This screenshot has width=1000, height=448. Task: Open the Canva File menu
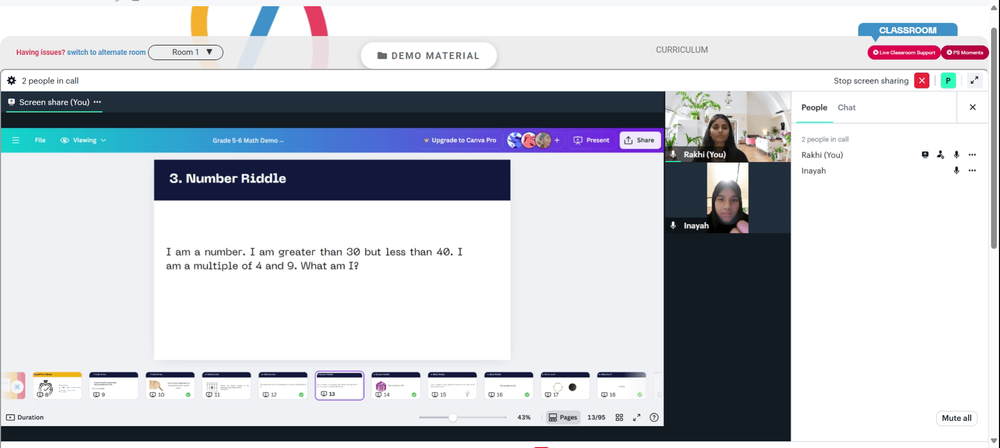tap(40, 140)
